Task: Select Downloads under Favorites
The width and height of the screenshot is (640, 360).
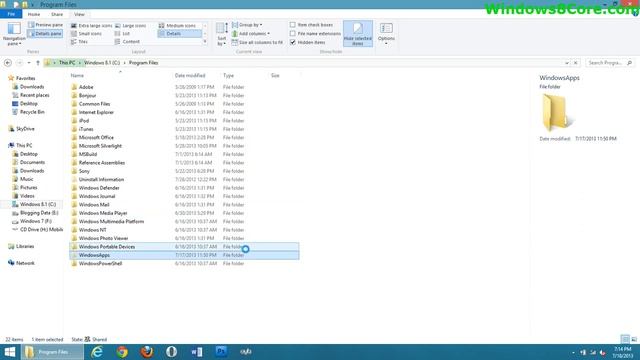Action: tap(32, 87)
